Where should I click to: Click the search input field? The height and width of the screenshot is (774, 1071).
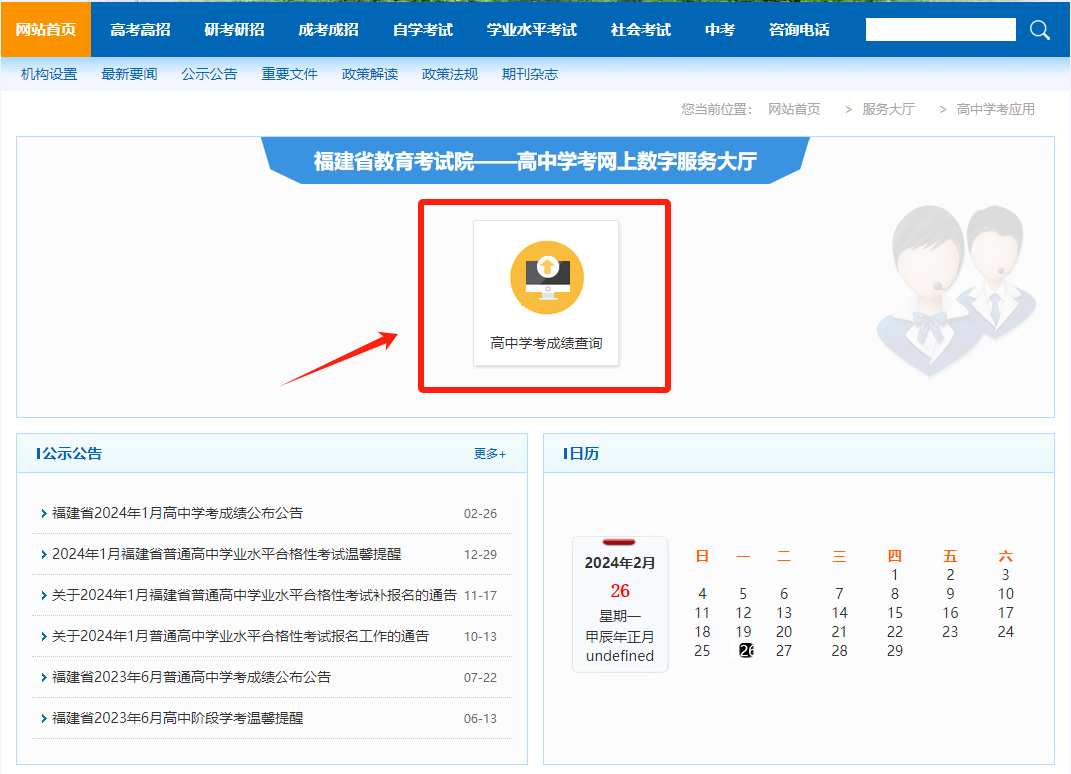(941, 30)
